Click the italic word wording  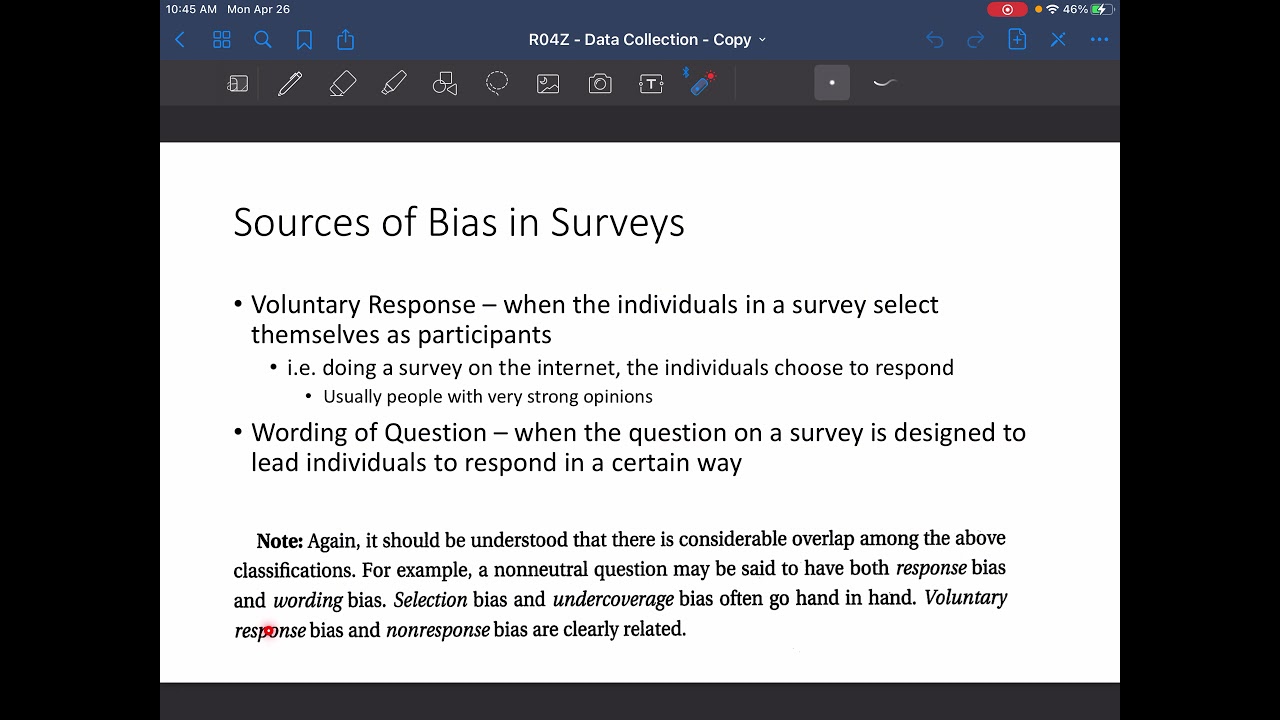[308, 601]
